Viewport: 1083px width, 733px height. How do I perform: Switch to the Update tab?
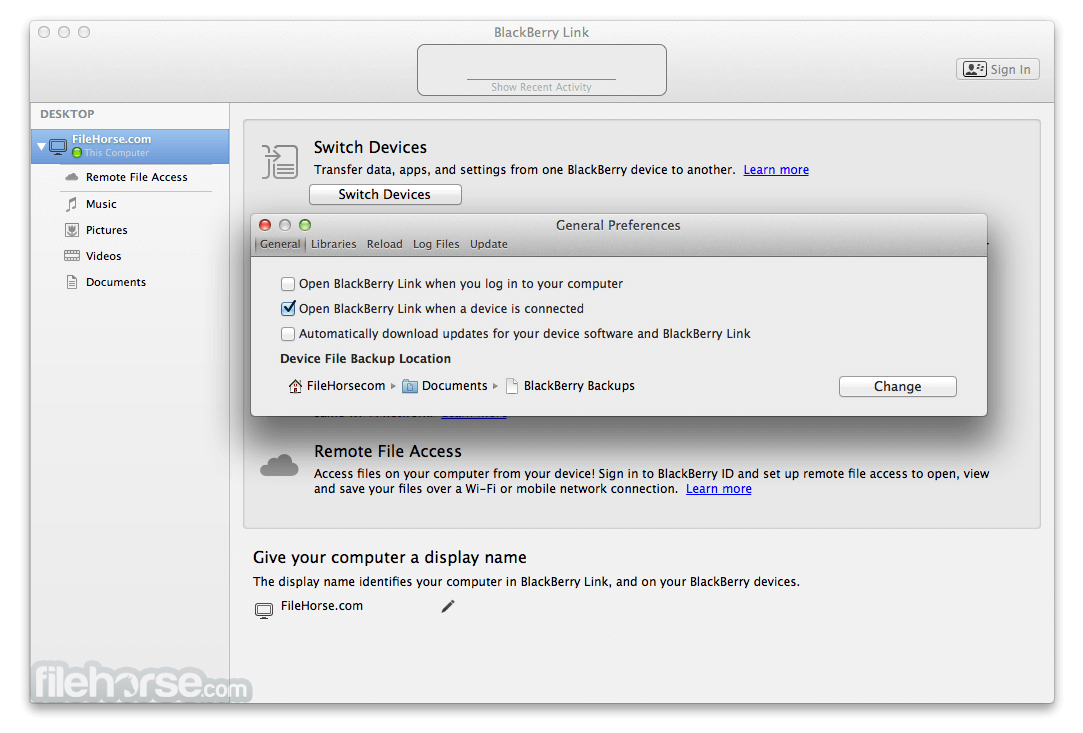pyautogui.click(x=489, y=244)
